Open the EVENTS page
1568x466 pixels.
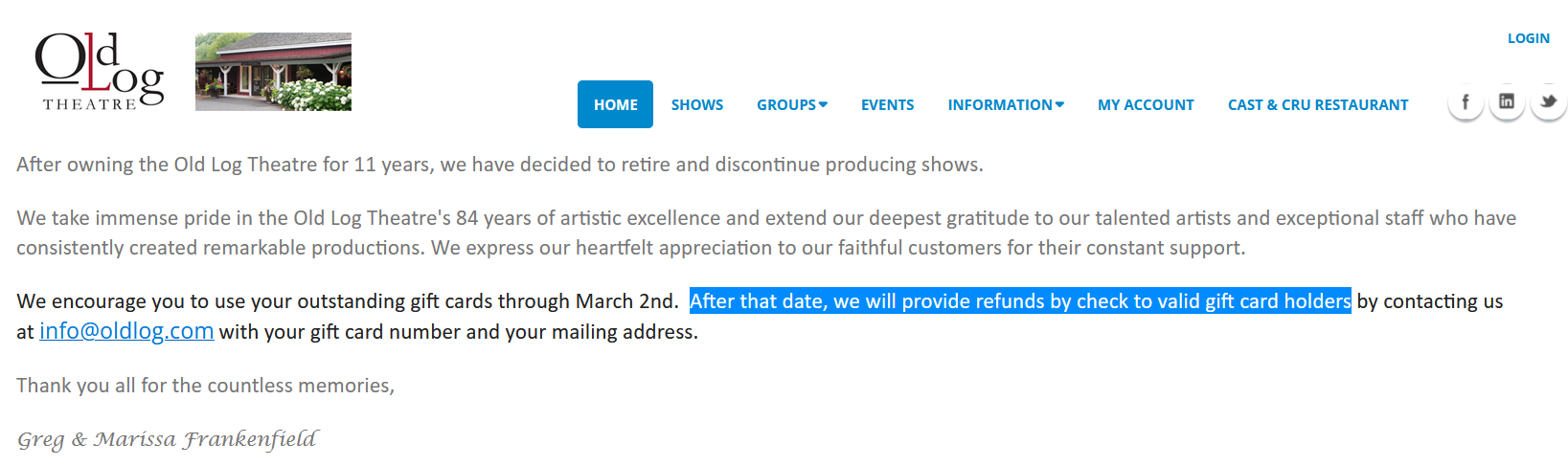[887, 104]
